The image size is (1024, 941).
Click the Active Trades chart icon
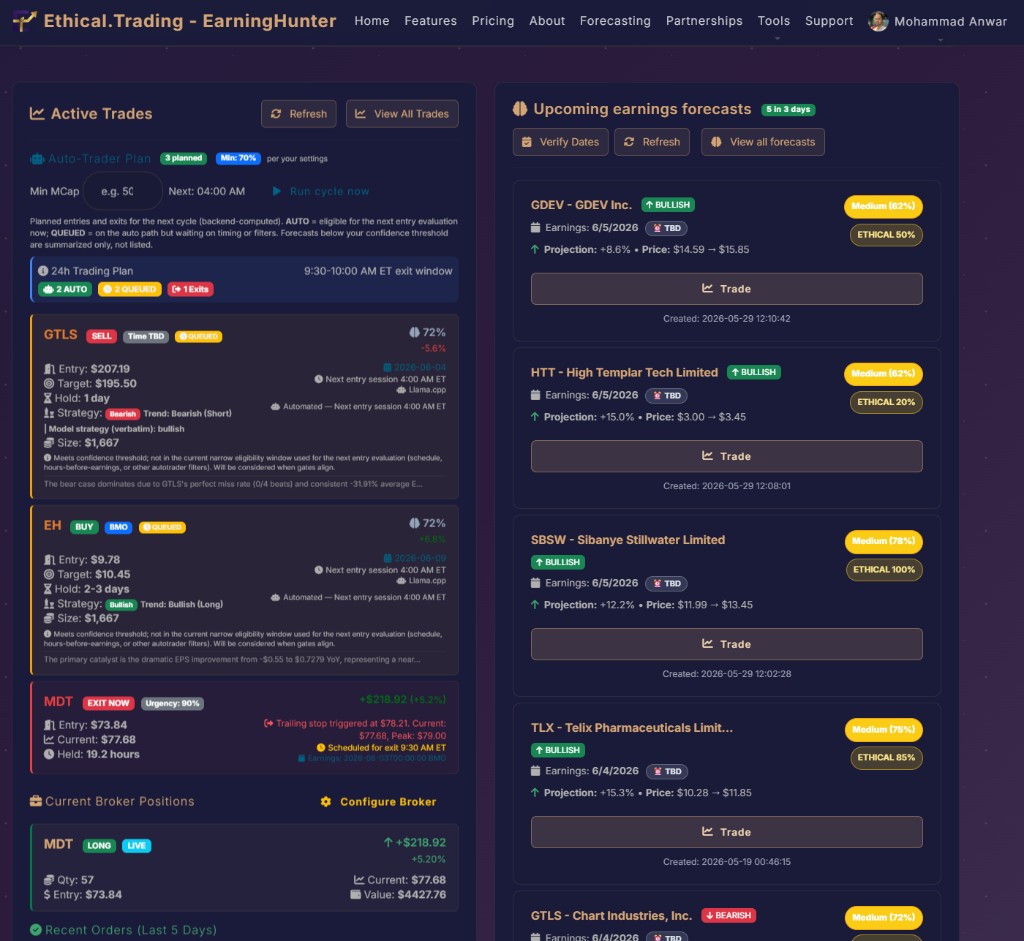37,114
